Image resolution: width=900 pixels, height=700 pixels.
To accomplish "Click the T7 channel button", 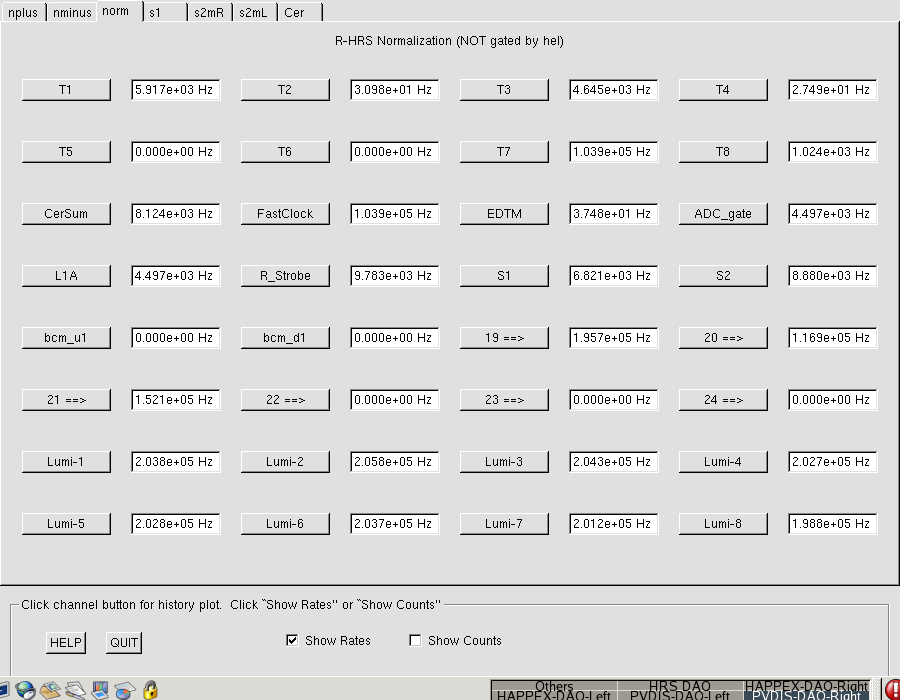I will pos(504,151).
